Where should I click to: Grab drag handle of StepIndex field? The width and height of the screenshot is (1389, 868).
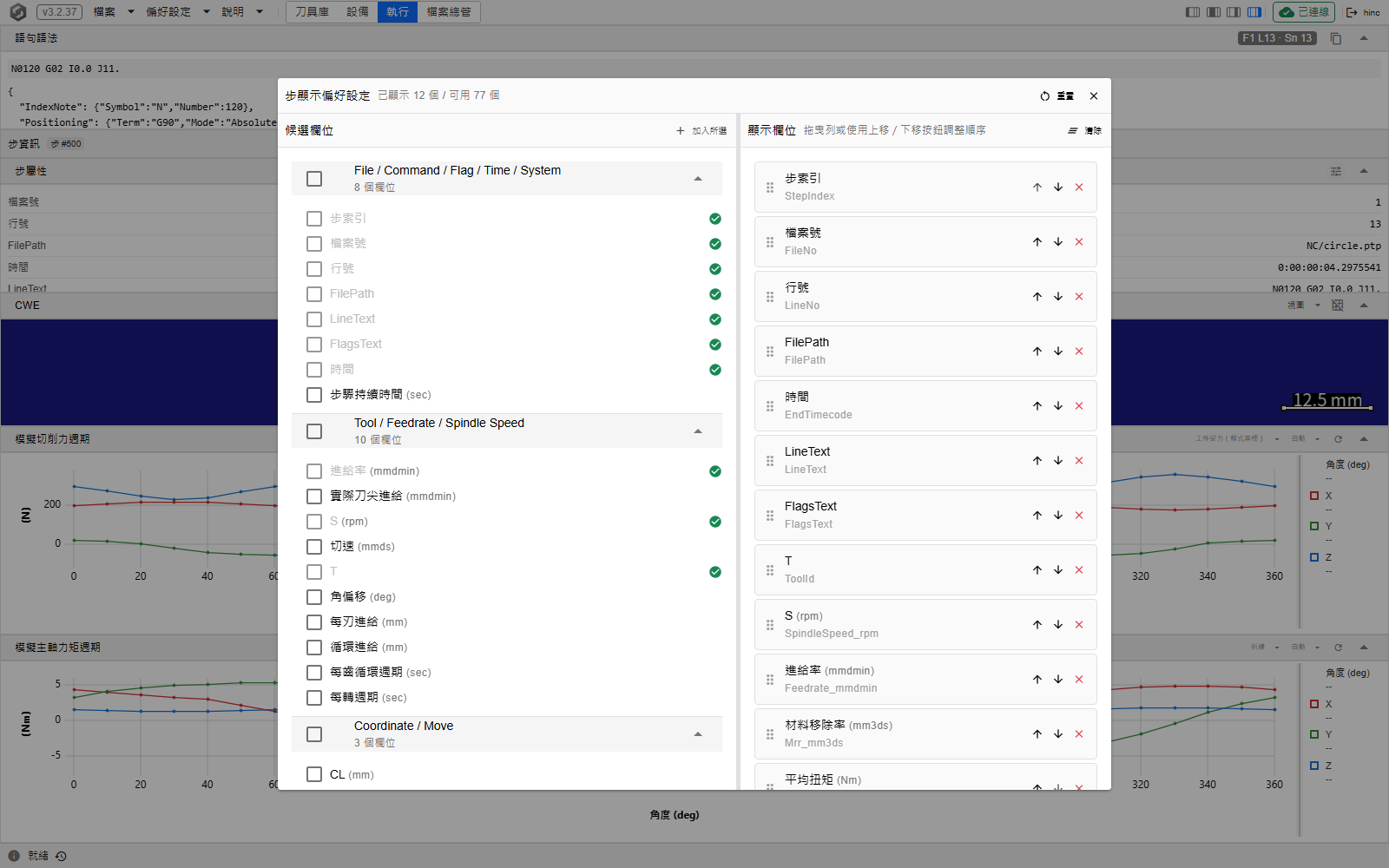point(770,187)
